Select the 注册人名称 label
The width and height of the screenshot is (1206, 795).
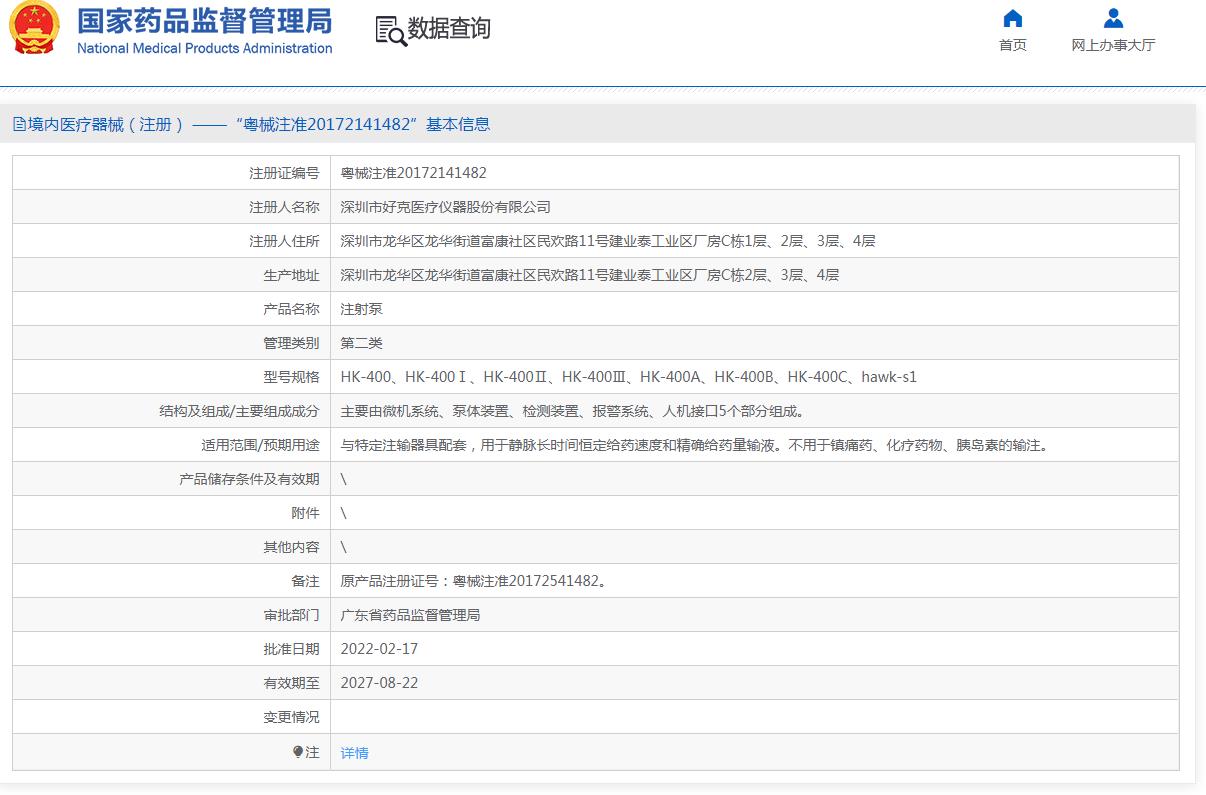[x=284, y=207]
